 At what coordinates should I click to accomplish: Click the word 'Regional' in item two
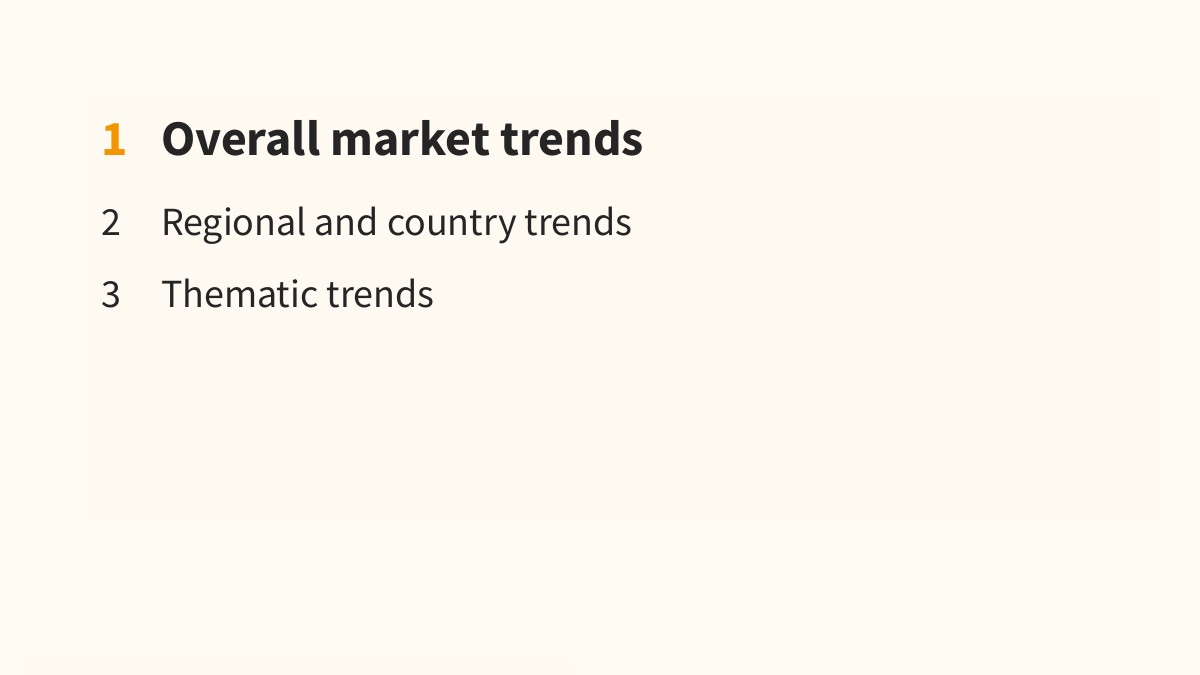click(233, 222)
